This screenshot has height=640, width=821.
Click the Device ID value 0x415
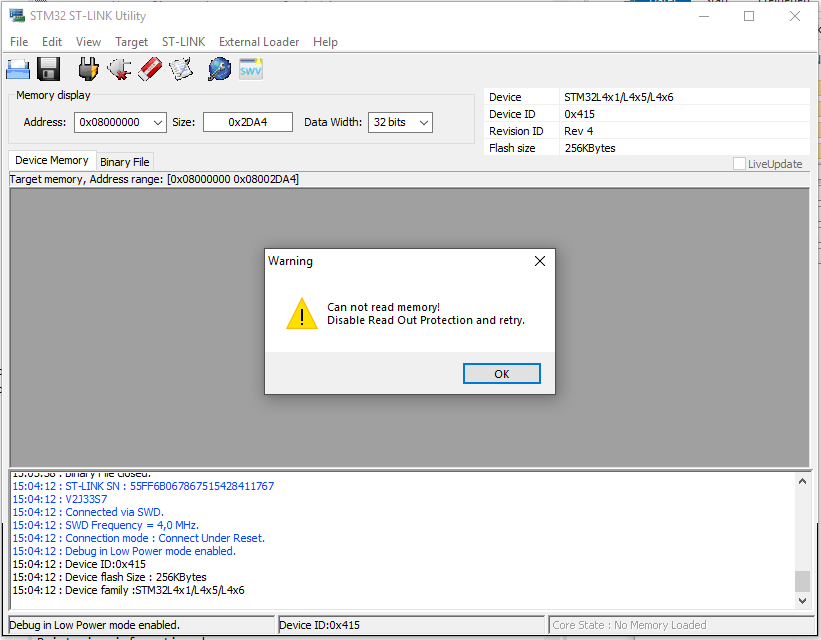coord(579,114)
